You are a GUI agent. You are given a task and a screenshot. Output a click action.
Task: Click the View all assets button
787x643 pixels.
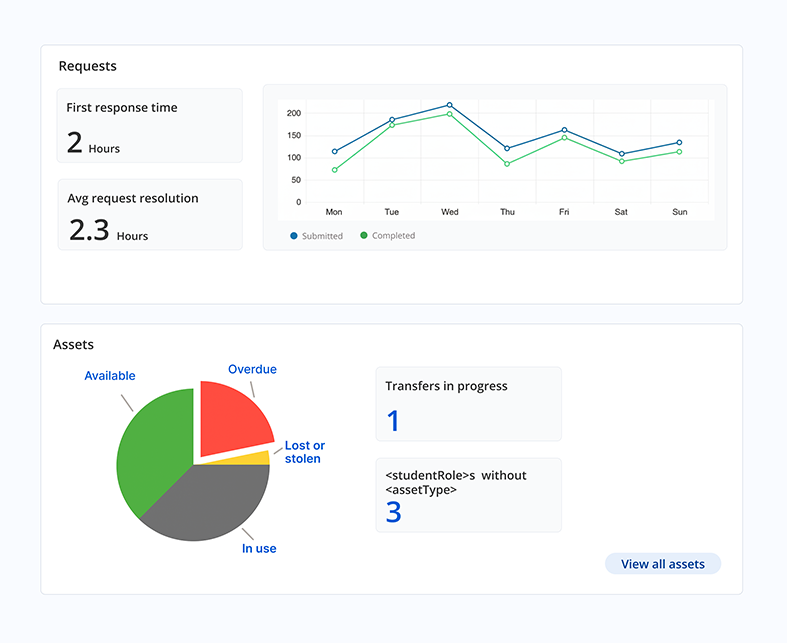coord(662,564)
